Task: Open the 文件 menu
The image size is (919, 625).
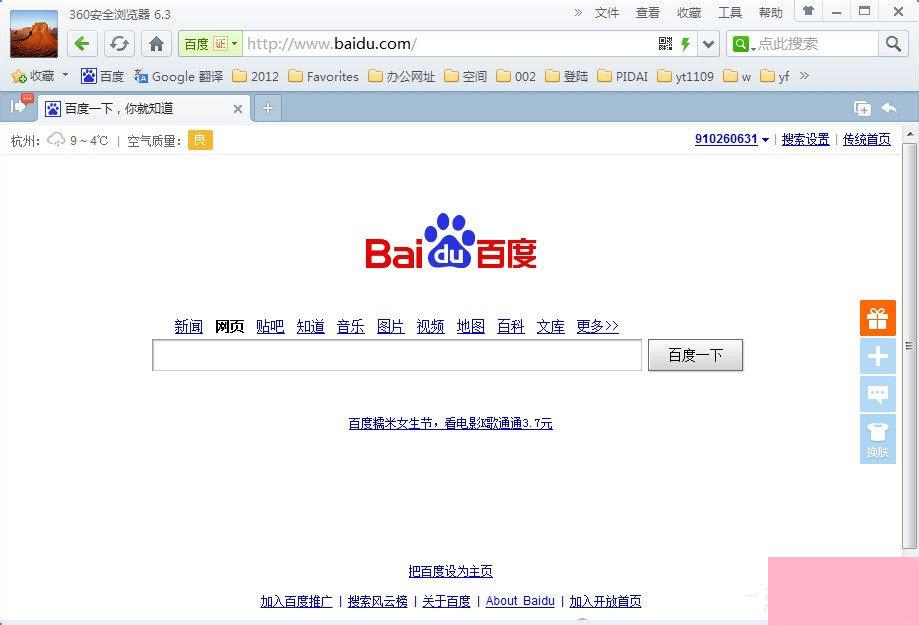Action: (x=607, y=13)
